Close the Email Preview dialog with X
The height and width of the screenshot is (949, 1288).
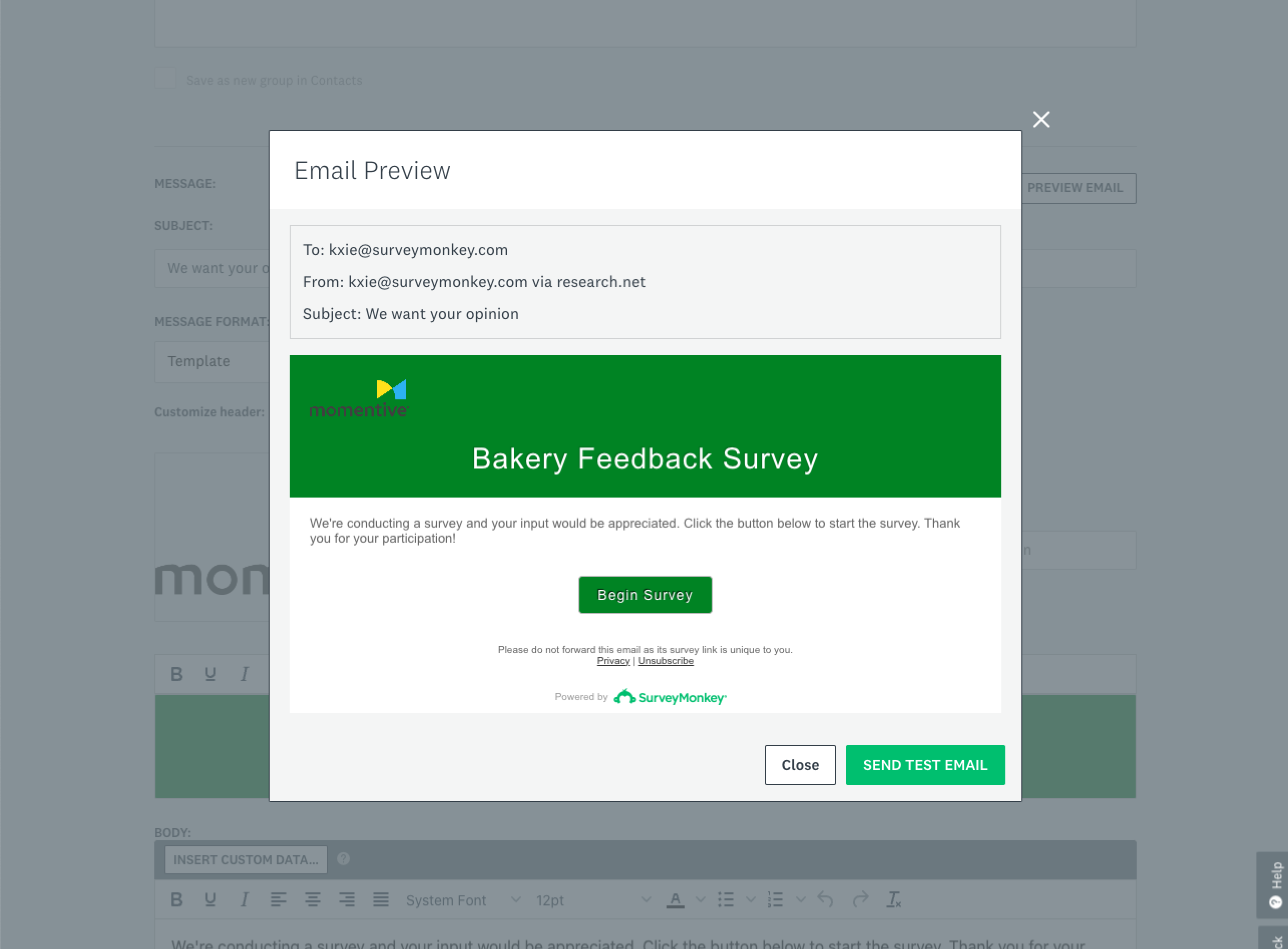1041,119
